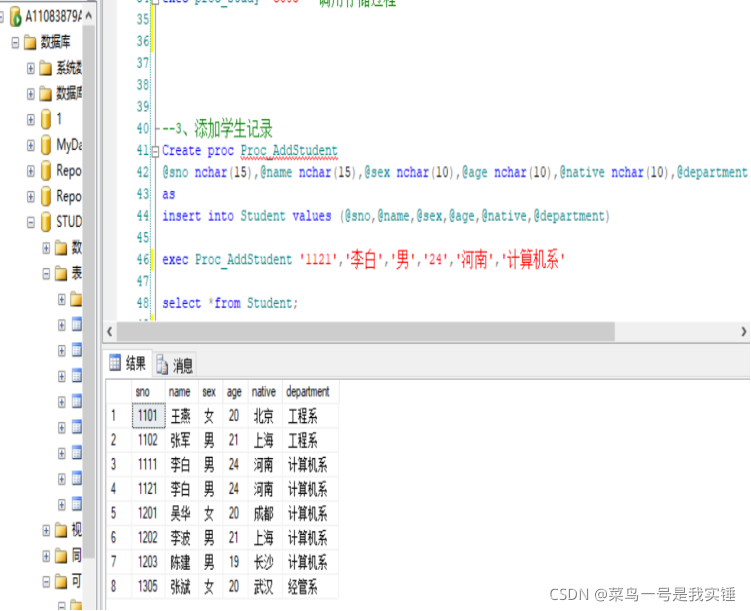
Task: Click the sno column header
Action: 148,392
